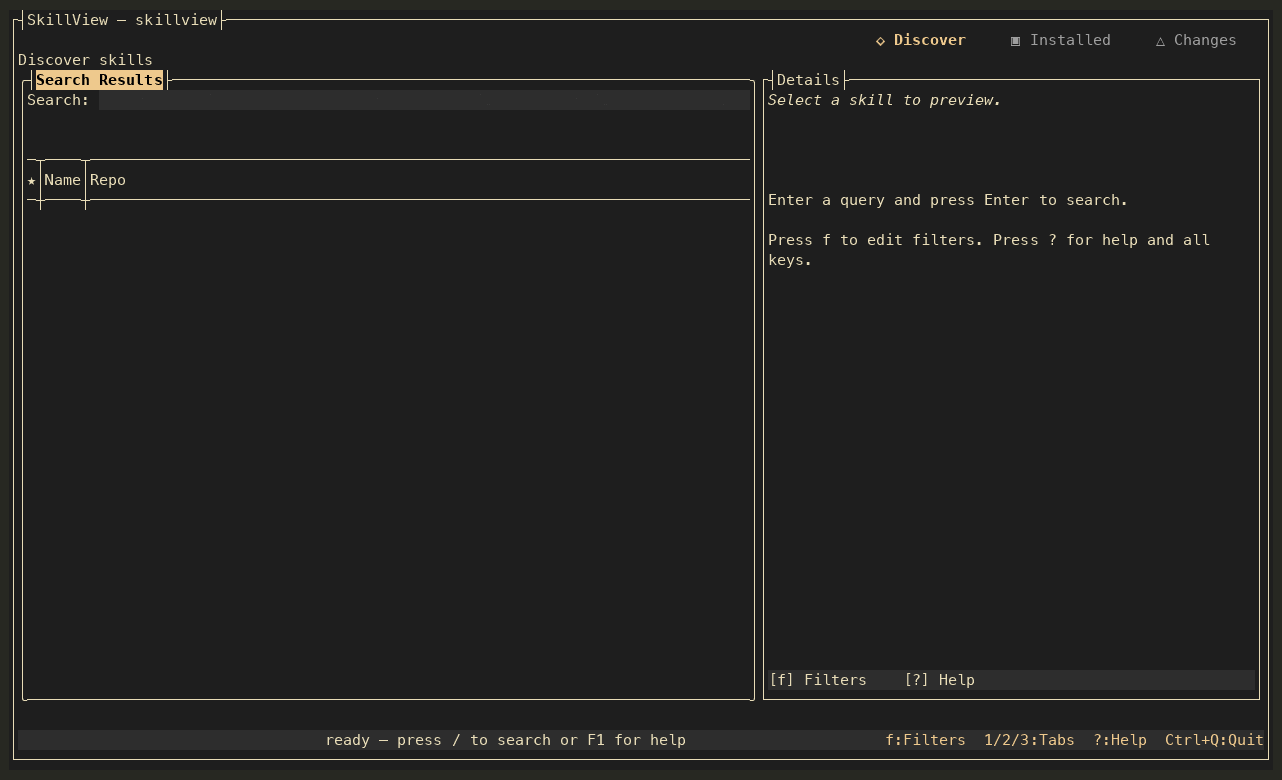This screenshot has height=780, width=1282.
Task: Click the [?] Help button in Details
Action: [x=939, y=680]
